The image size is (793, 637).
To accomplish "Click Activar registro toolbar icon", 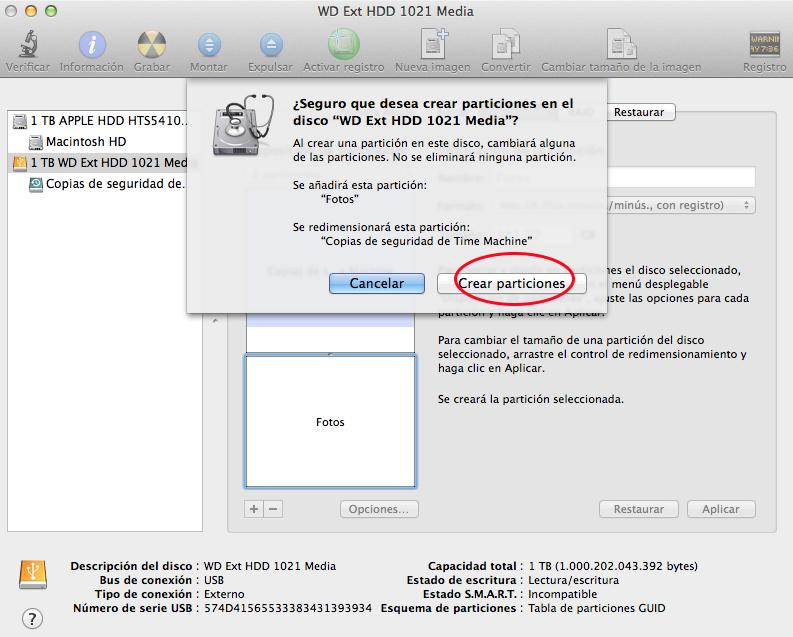I will (343, 46).
